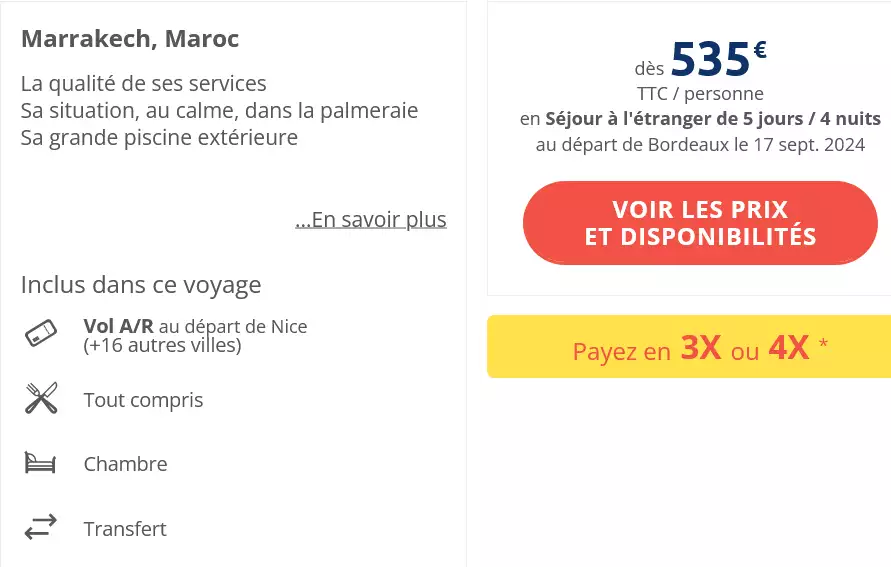Click the +16 autres villes text
Screen dimensions: 891x567
point(162,346)
